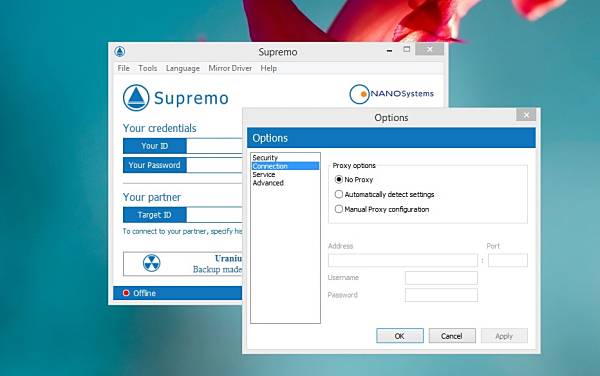This screenshot has width=600, height=376.
Task: Click the Apply button
Action: click(504, 336)
